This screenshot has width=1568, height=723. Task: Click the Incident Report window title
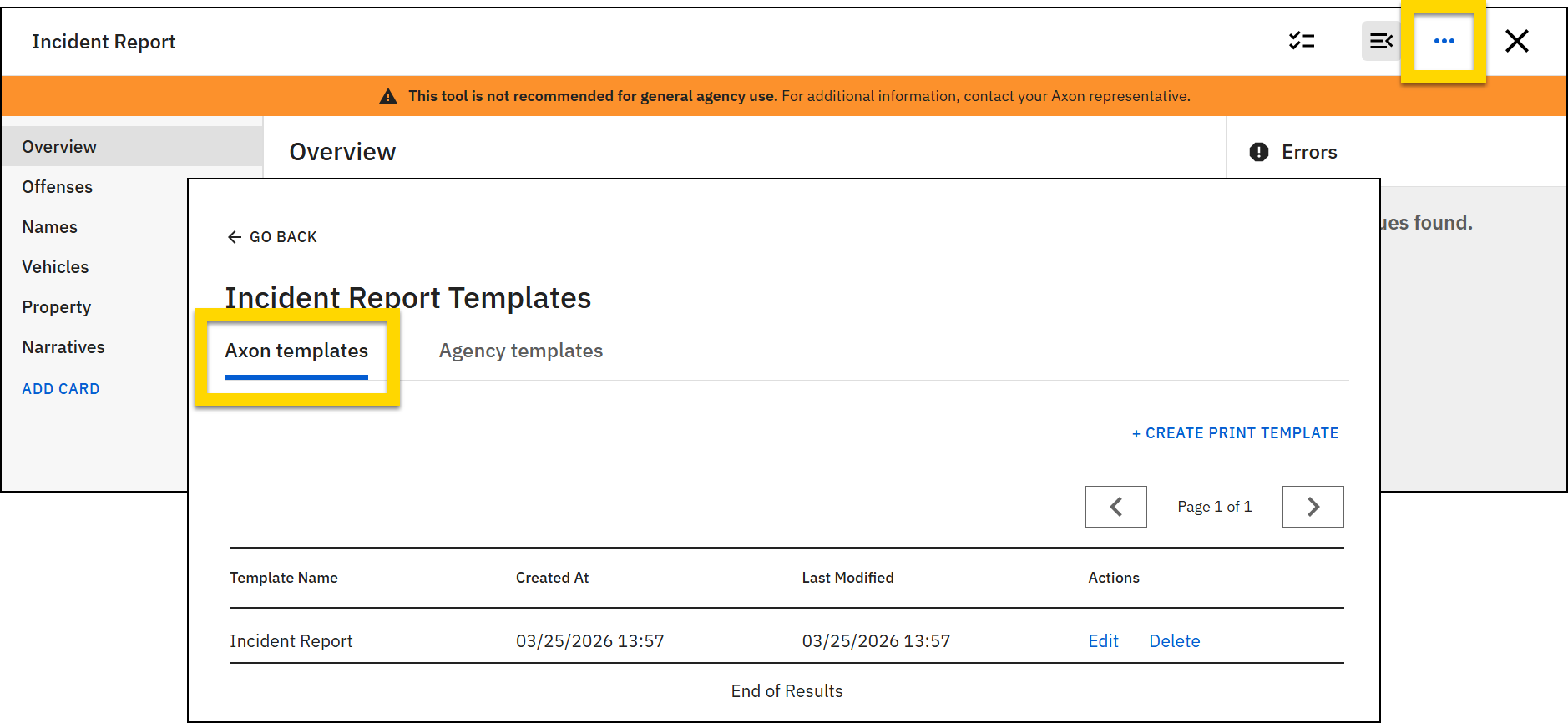(x=104, y=42)
